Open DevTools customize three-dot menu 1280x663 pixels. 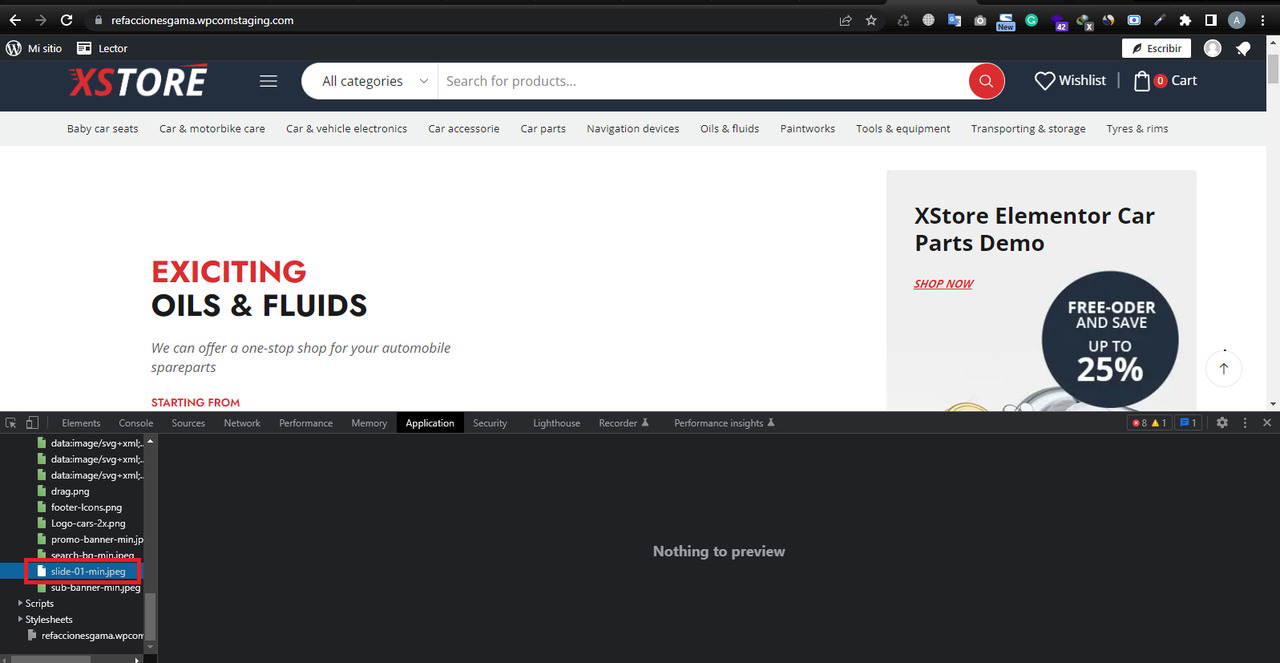1245,423
